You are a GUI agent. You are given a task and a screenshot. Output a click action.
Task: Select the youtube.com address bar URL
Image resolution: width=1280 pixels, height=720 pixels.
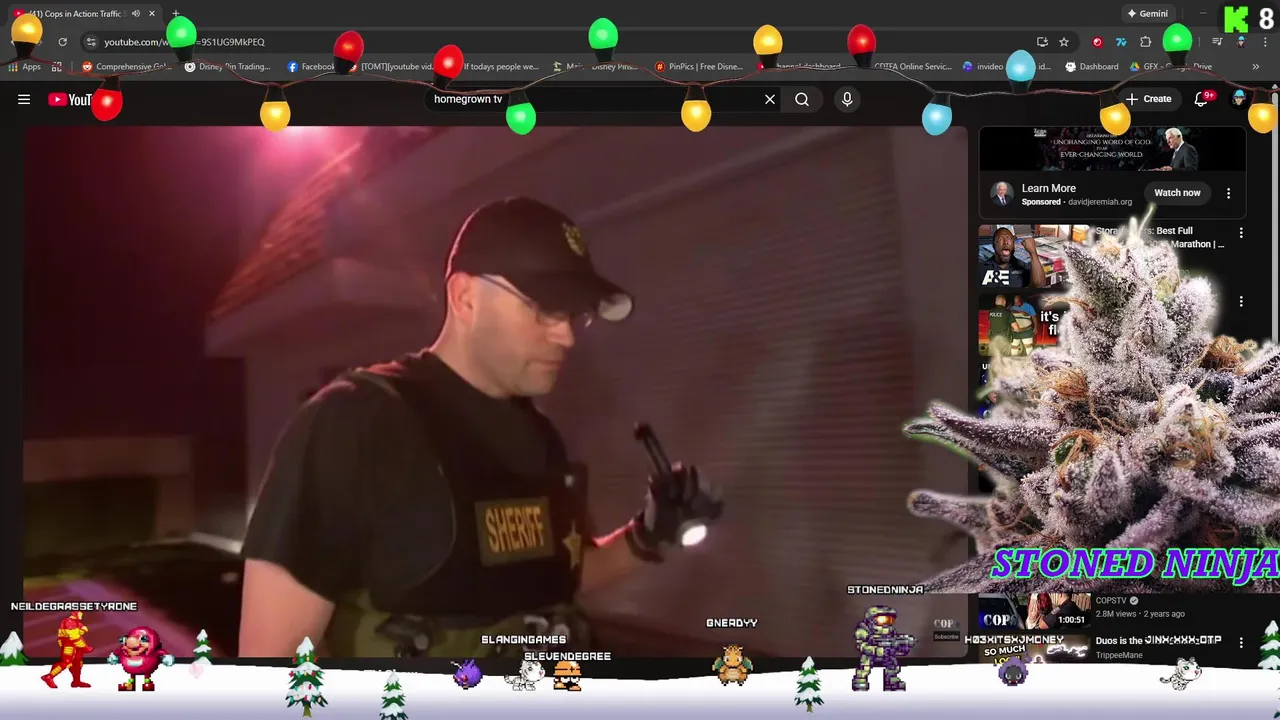click(x=185, y=42)
